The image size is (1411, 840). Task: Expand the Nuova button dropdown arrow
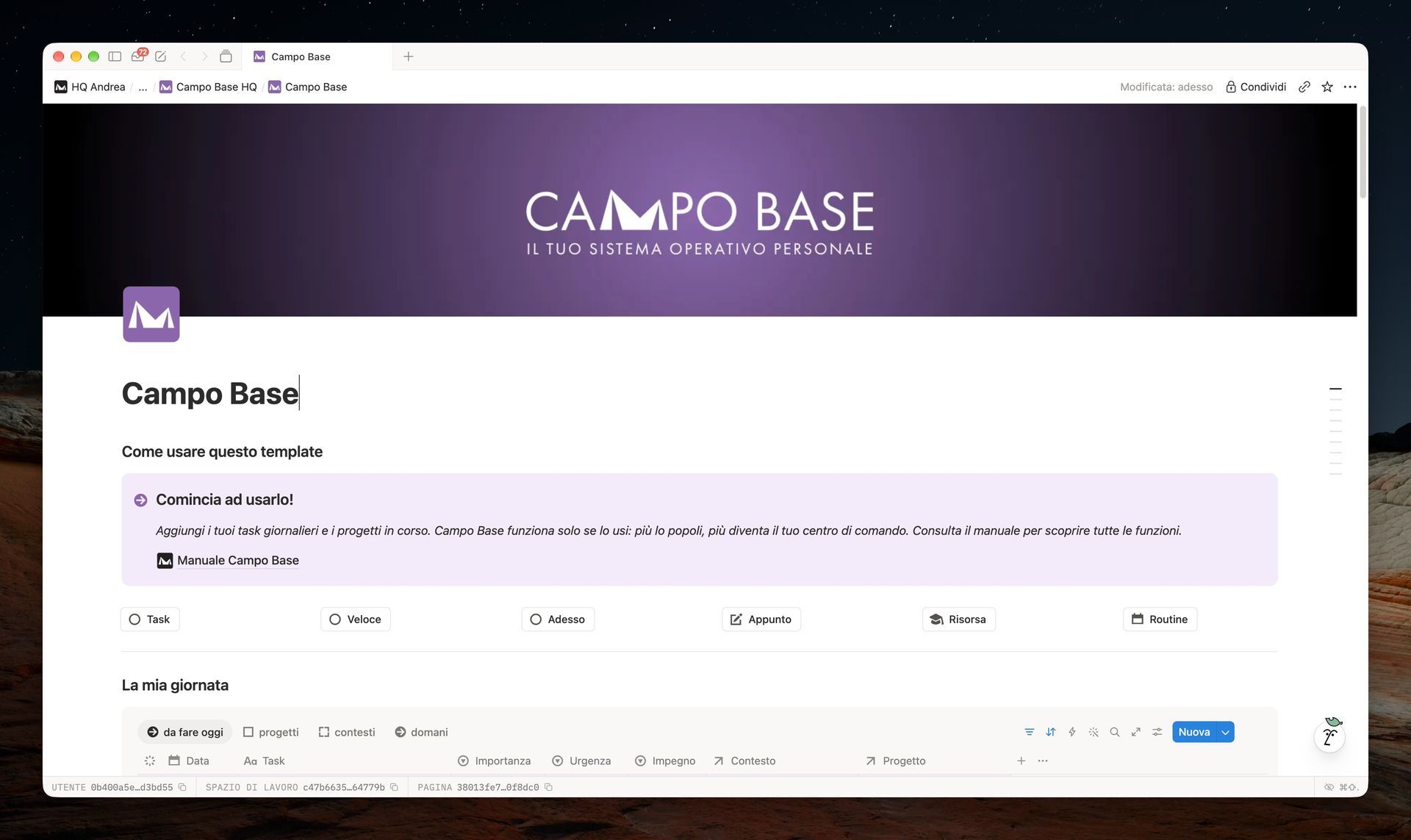[1226, 732]
